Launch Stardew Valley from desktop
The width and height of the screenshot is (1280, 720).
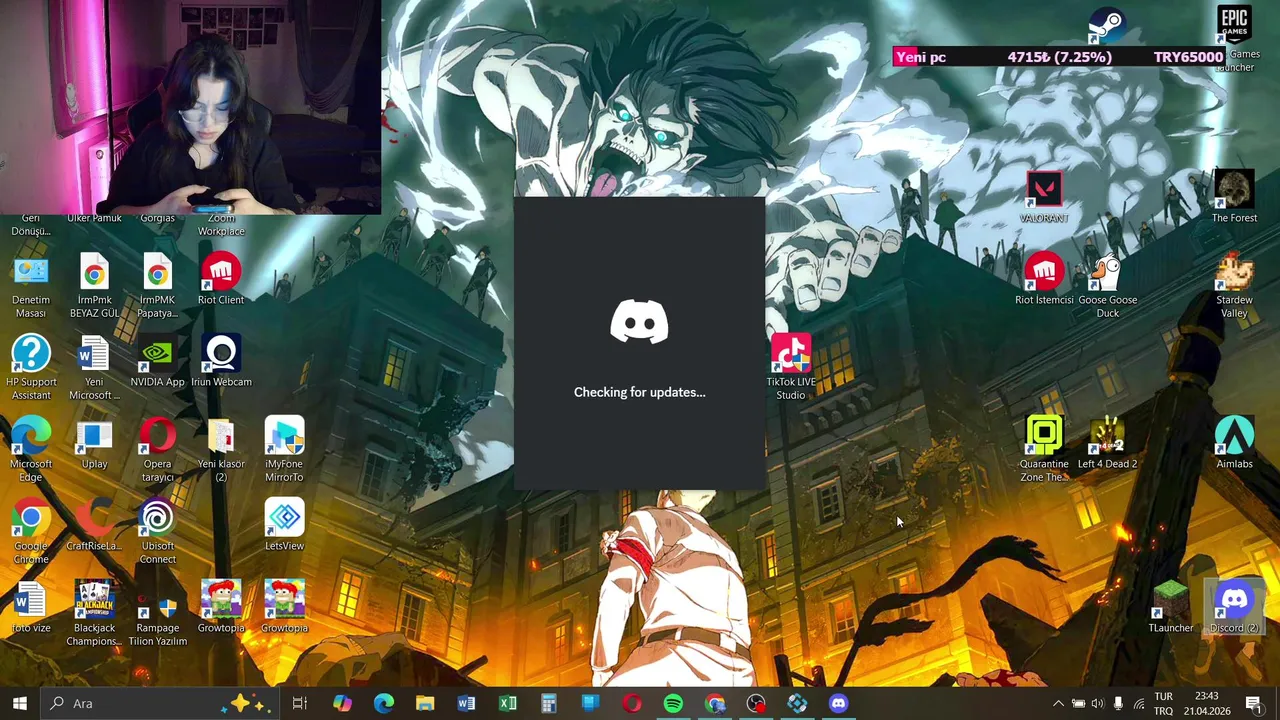click(1234, 286)
